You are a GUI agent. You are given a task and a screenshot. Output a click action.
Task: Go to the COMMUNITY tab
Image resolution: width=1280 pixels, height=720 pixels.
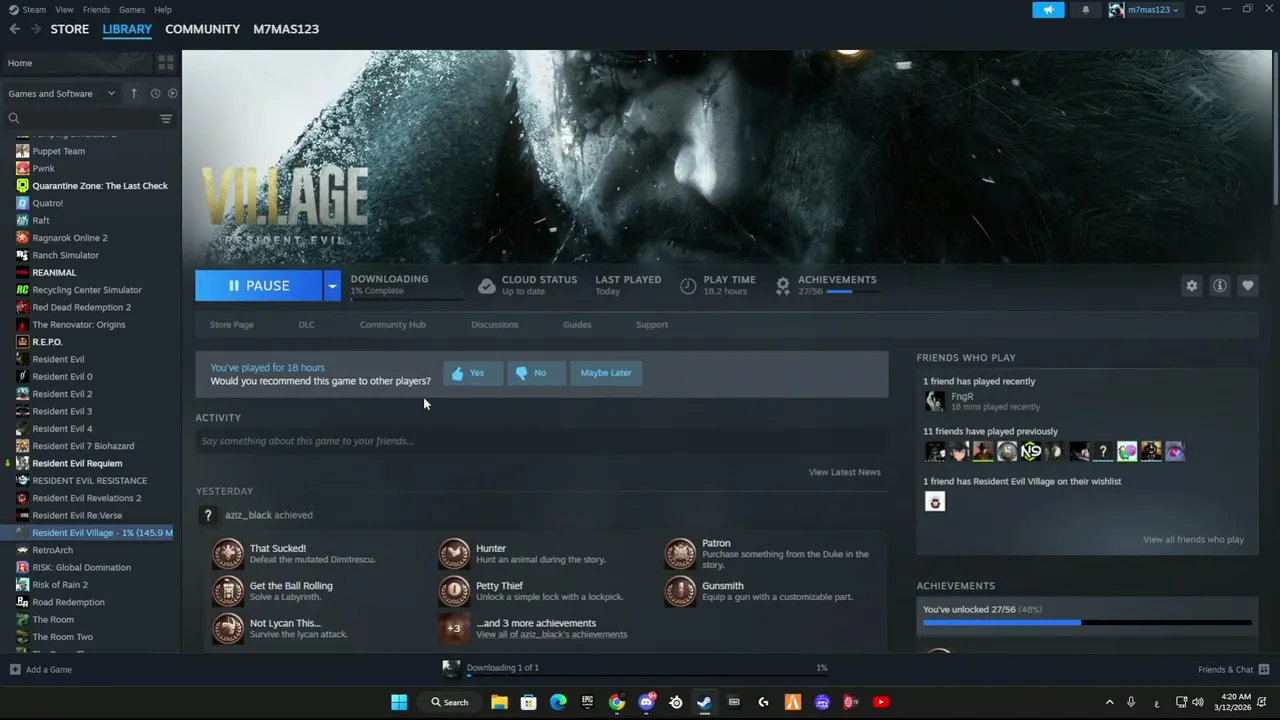point(202,29)
